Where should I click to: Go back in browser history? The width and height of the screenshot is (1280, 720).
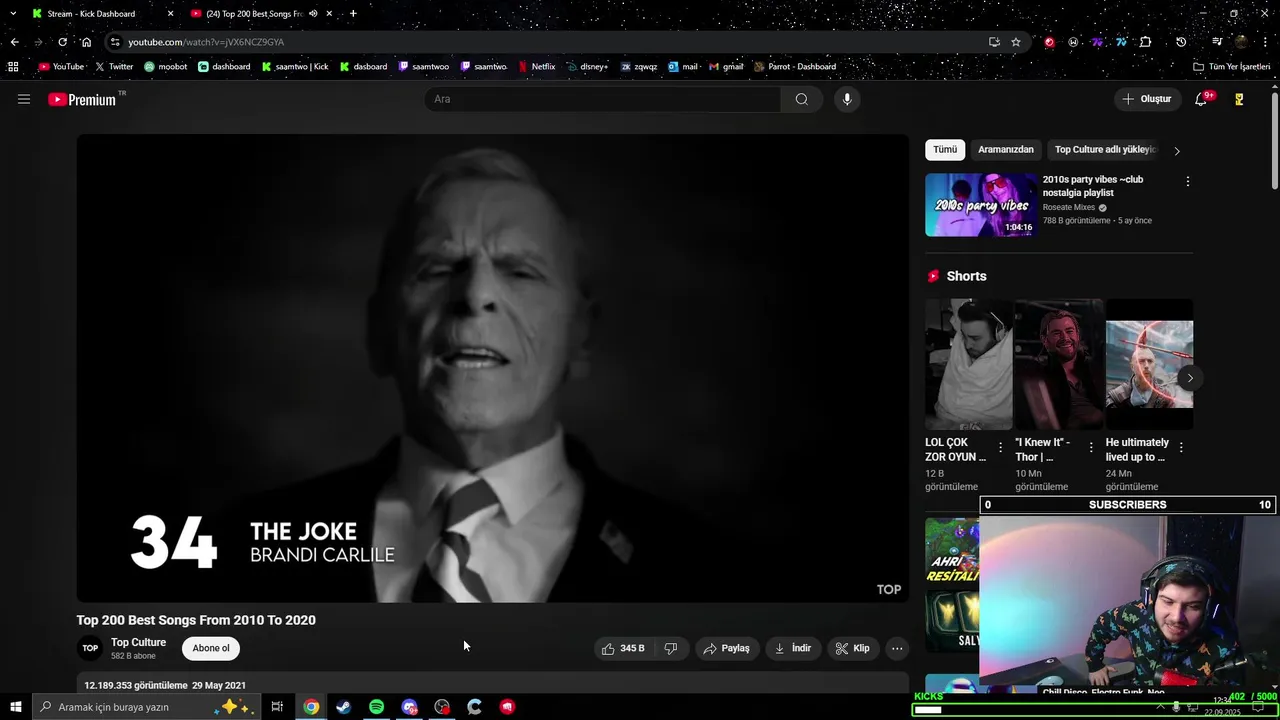pyautogui.click(x=14, y=42)
